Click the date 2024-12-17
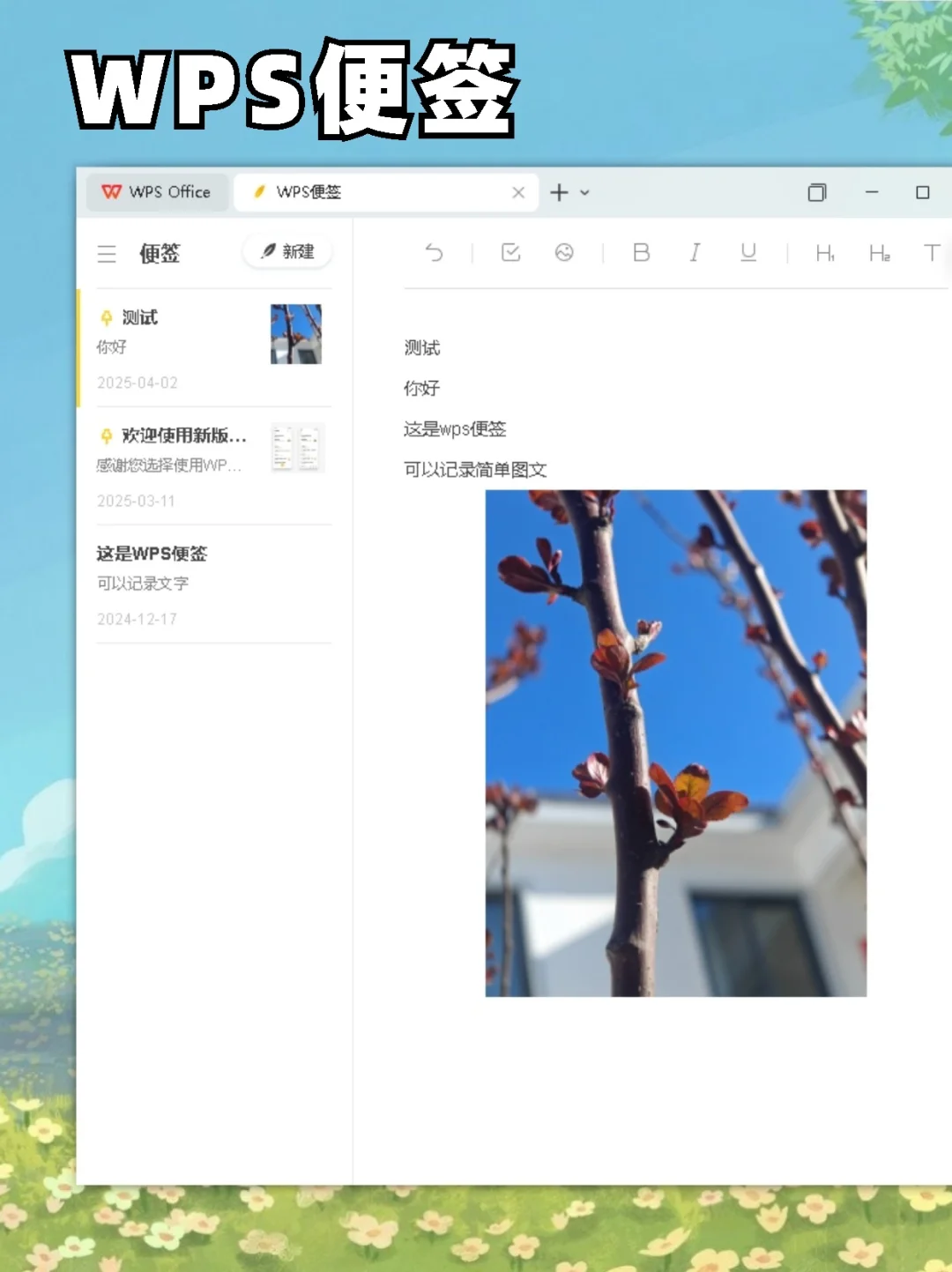 tap(137, 619)
